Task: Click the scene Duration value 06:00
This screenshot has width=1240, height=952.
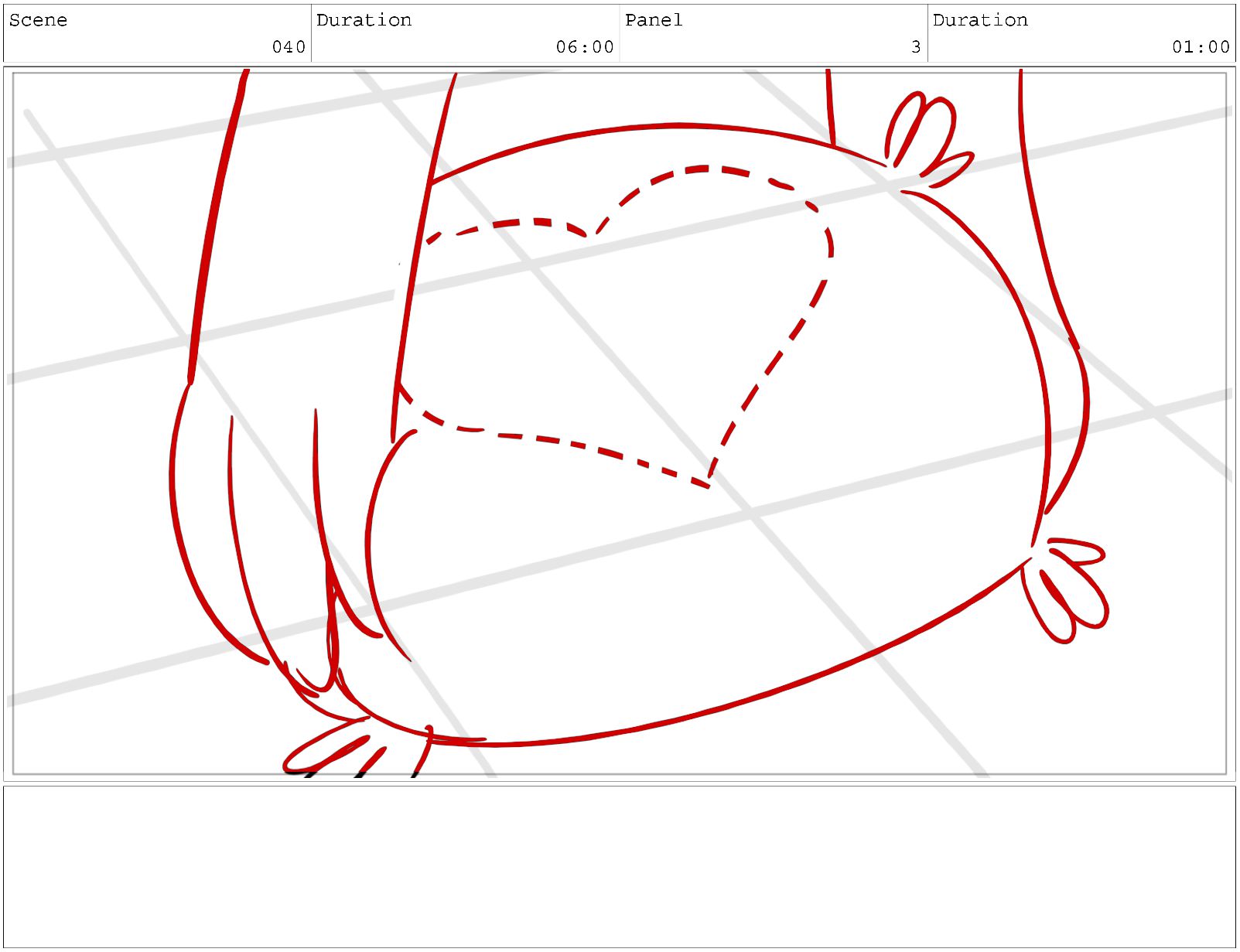Action: pos(585,47)
